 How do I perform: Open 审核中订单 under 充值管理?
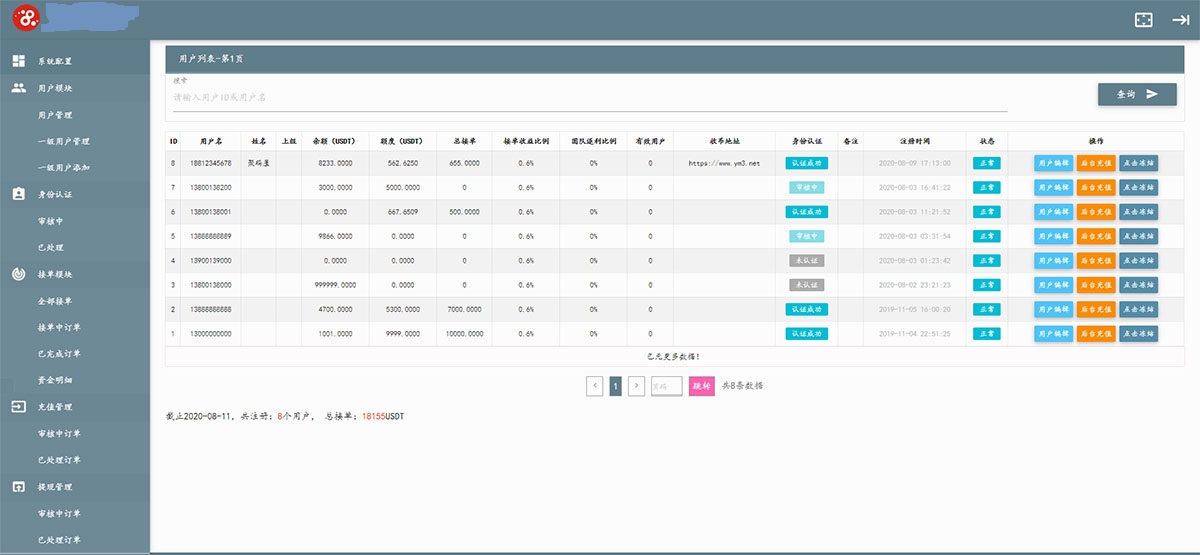[x=59, y=434]
